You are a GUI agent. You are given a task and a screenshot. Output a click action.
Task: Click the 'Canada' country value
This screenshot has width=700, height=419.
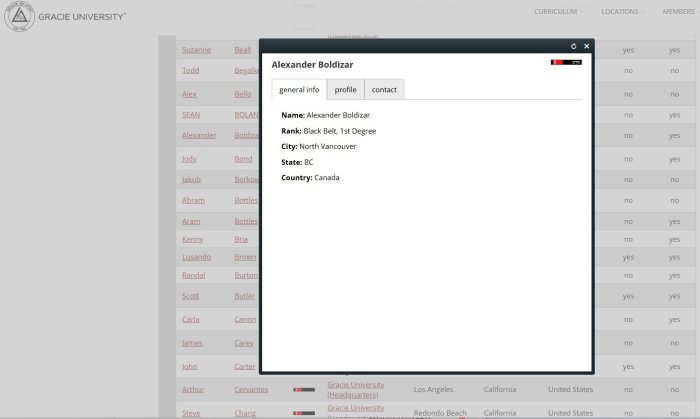pos(327,178)
